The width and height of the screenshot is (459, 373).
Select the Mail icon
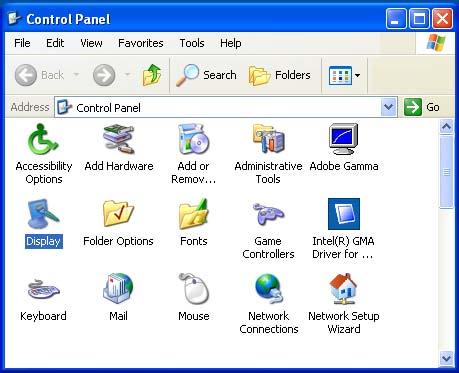click(119, 289)
